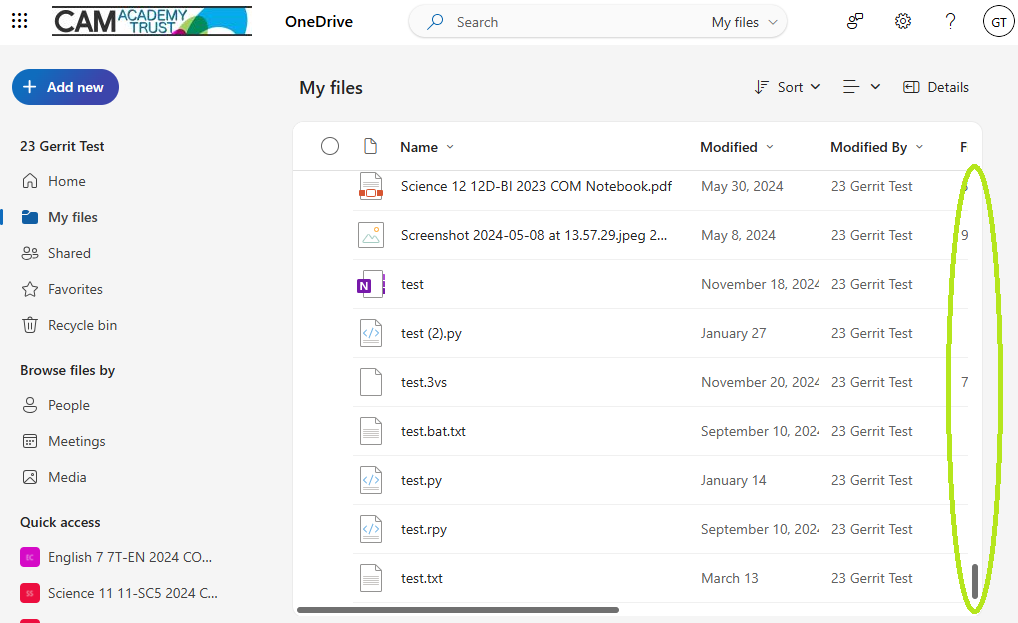Open the test.rpy file name
This screenshot has height=623, width=1018.
coord(424,530)
